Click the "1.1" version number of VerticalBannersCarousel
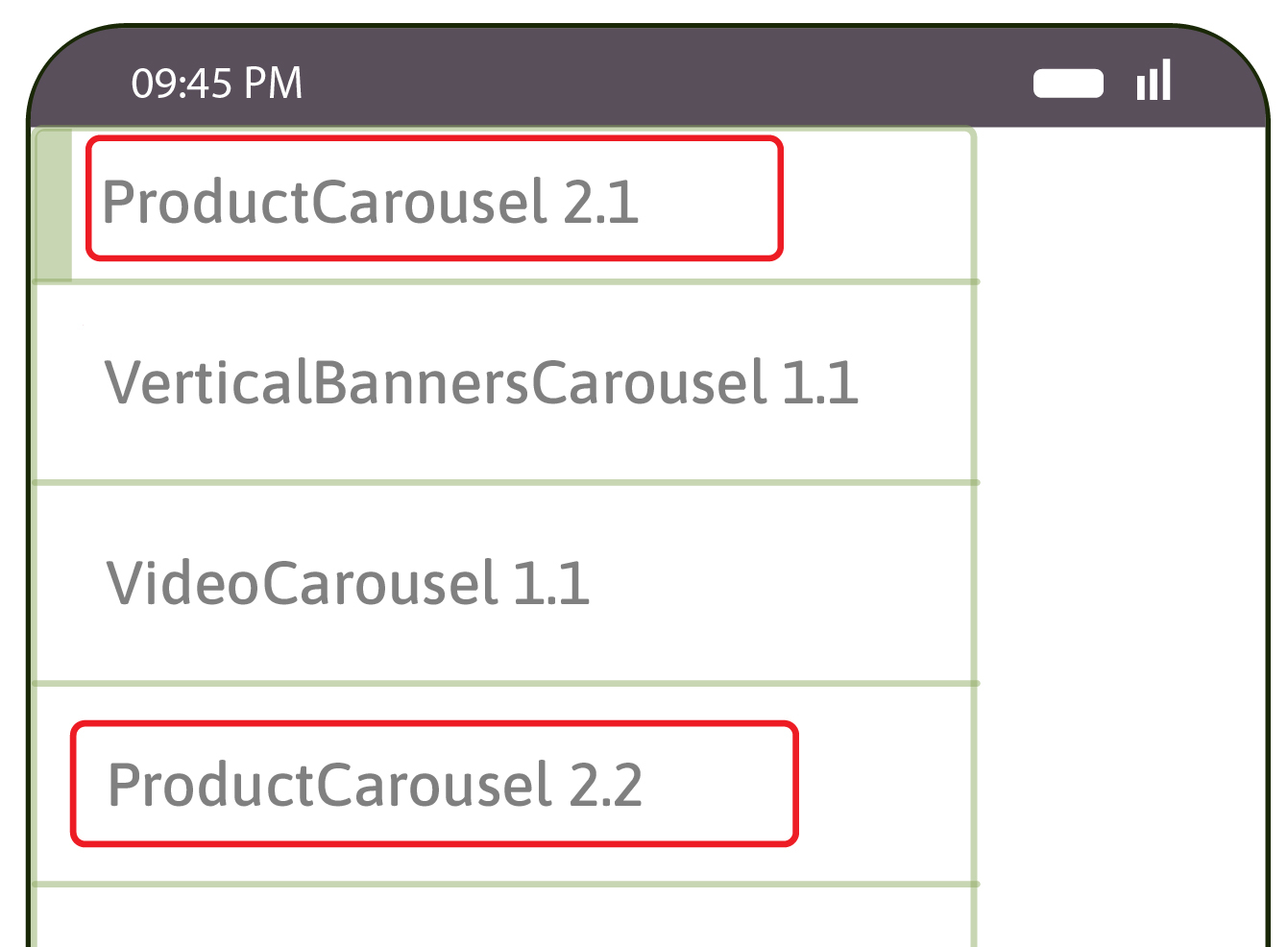 (819, 382)
